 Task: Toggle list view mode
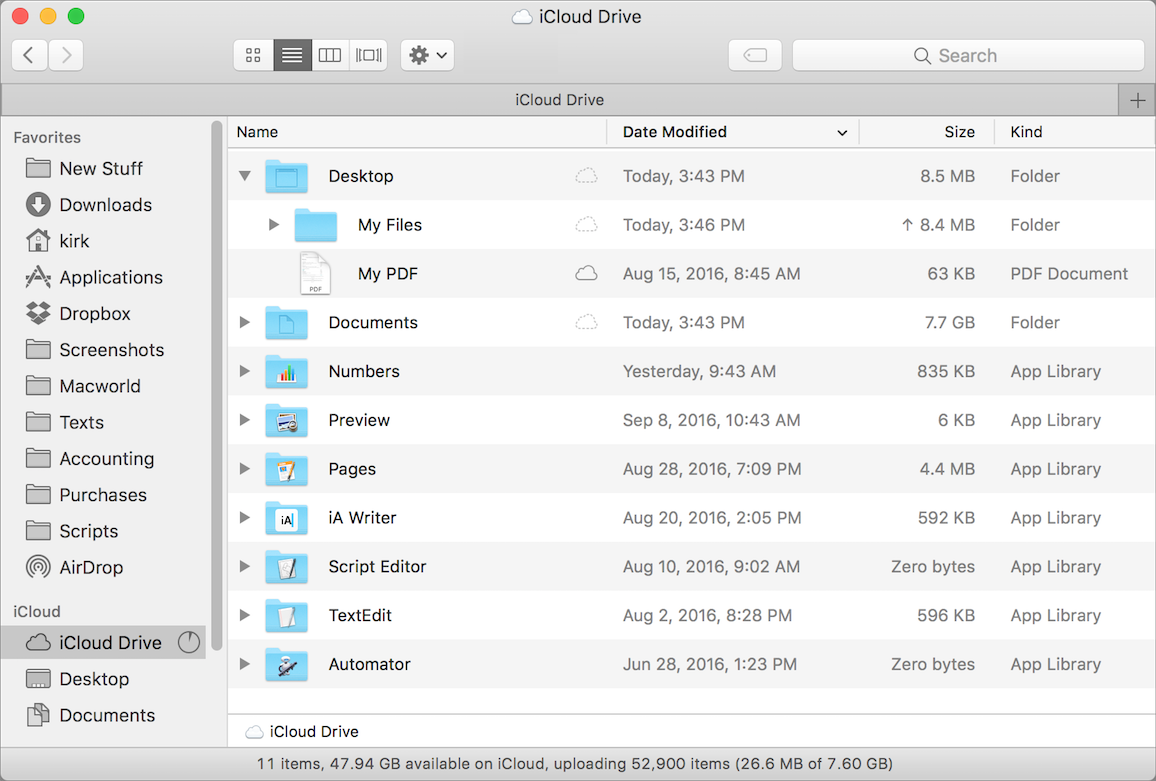coord(291,55)
